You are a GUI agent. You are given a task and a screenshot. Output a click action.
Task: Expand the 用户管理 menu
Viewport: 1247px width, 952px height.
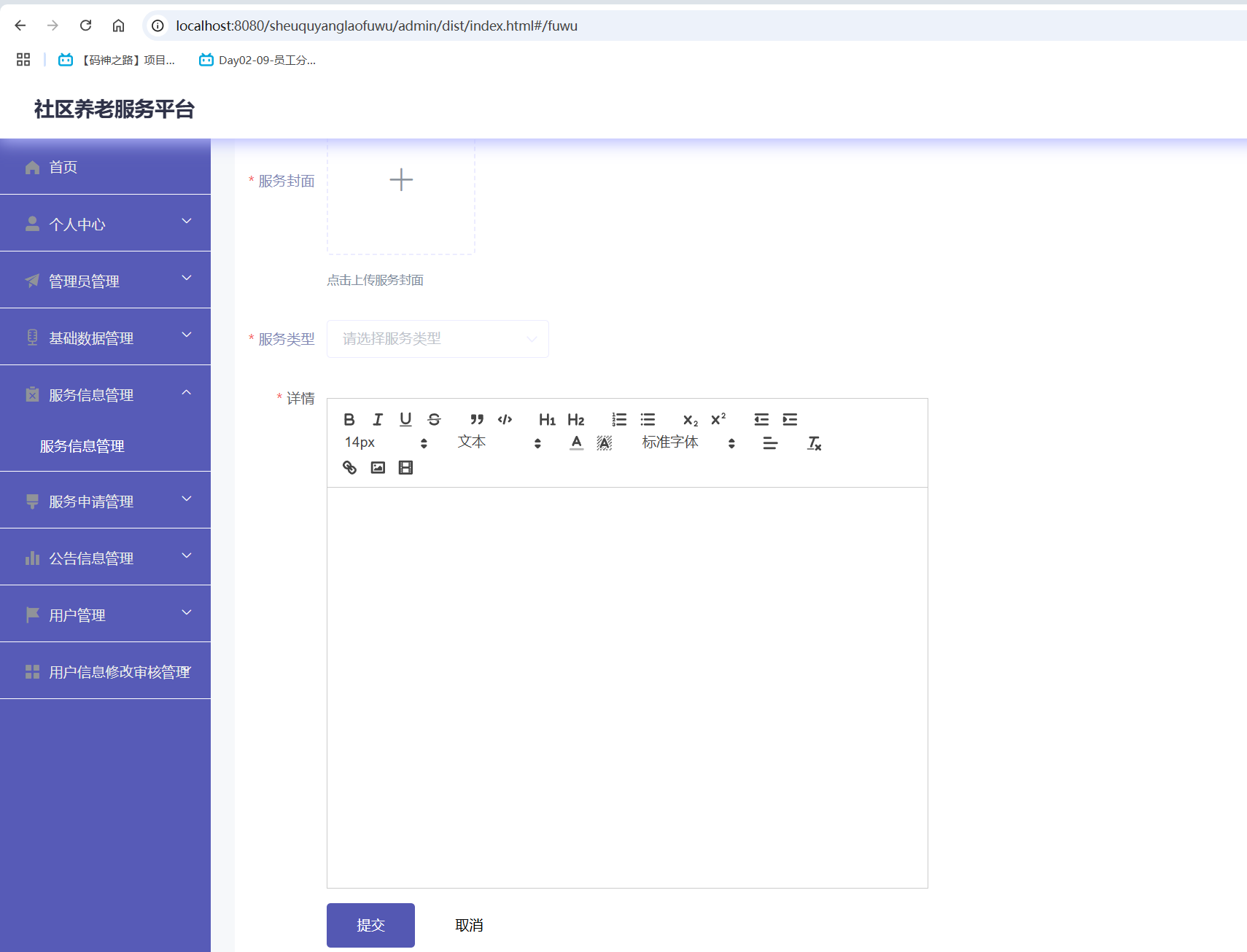click(105, 614)
